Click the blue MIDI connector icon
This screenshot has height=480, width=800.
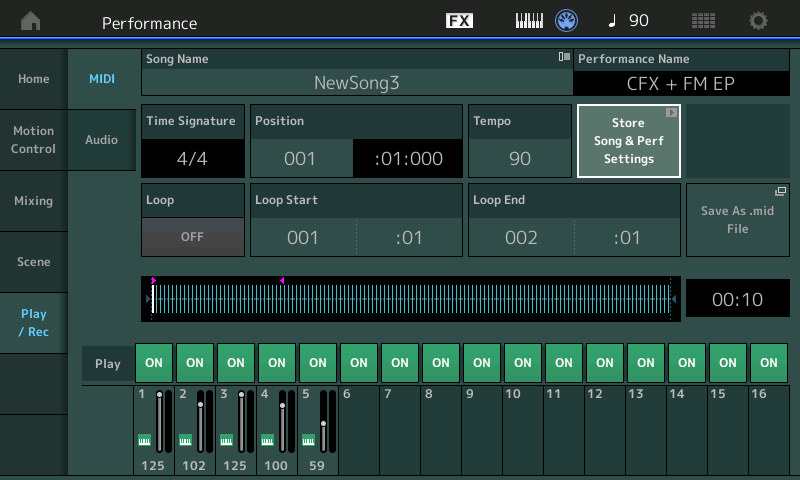pos(568,21)
